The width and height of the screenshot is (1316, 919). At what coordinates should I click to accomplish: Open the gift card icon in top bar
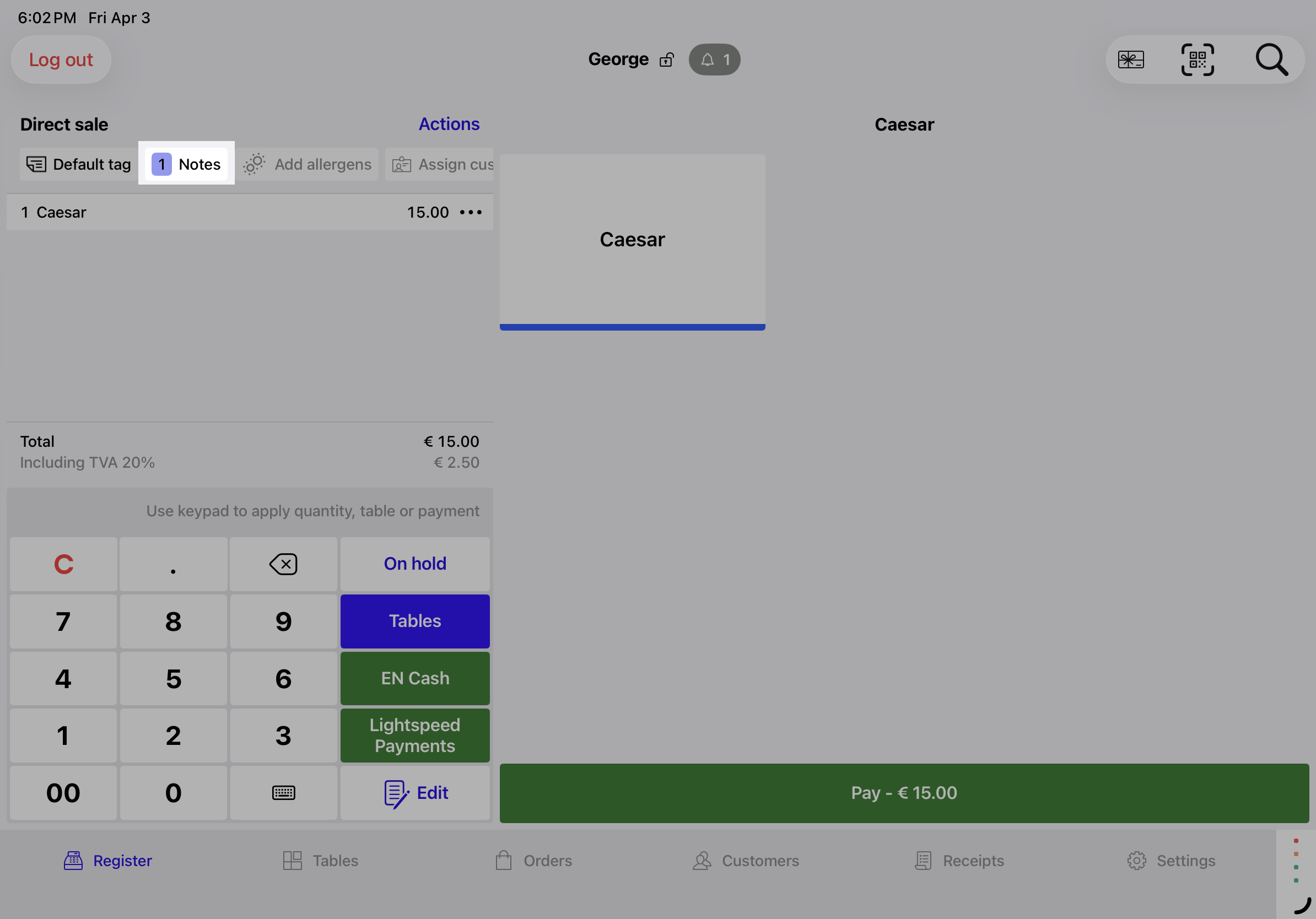coord(1130,60)
